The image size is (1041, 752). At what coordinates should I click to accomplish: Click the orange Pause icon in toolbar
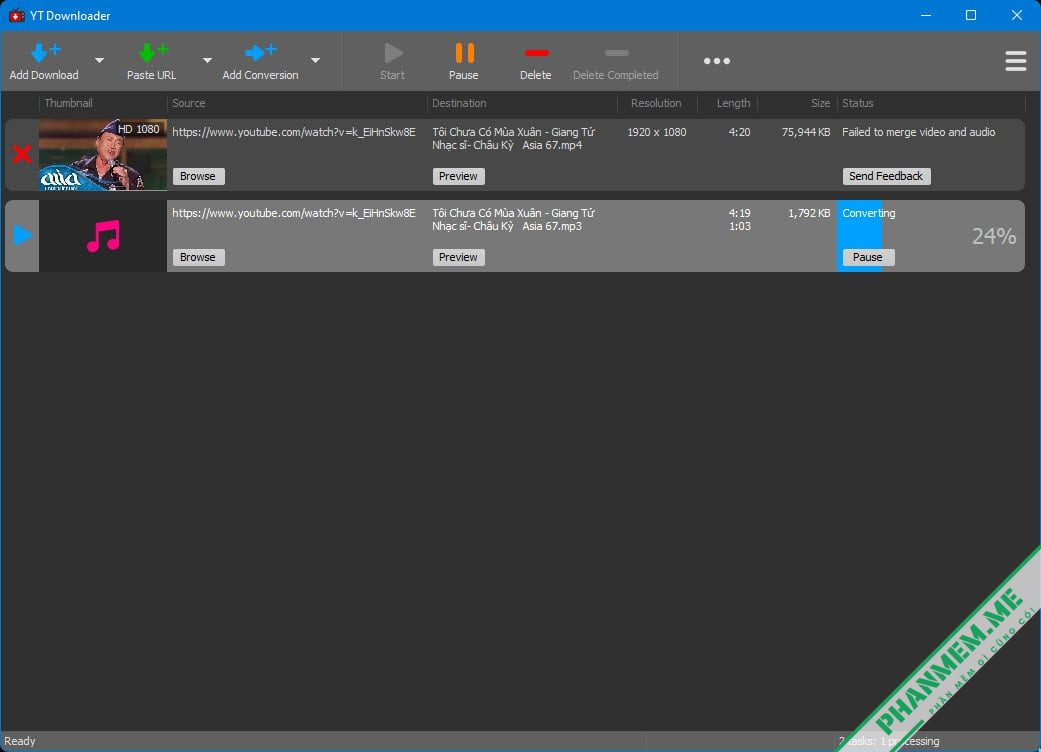[465, 53]
